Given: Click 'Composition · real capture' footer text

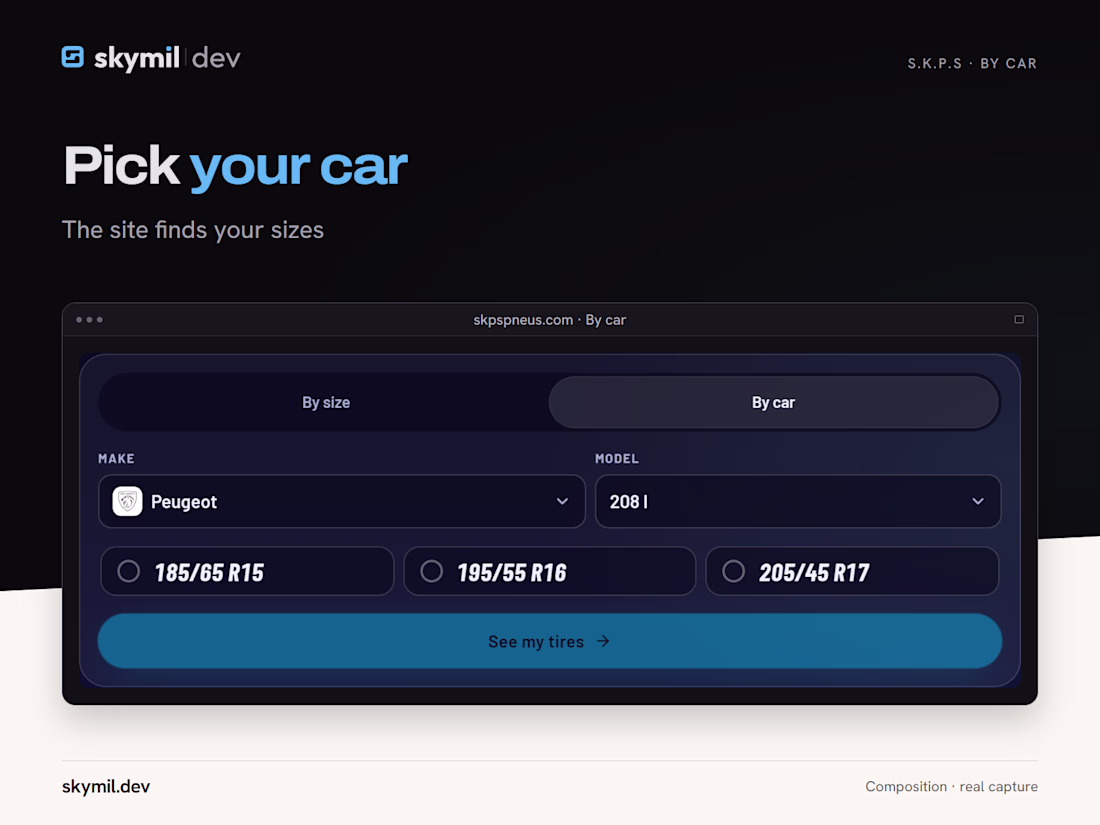Looking at the screenshot, I should pyautogui.click(x=951, y=787).
